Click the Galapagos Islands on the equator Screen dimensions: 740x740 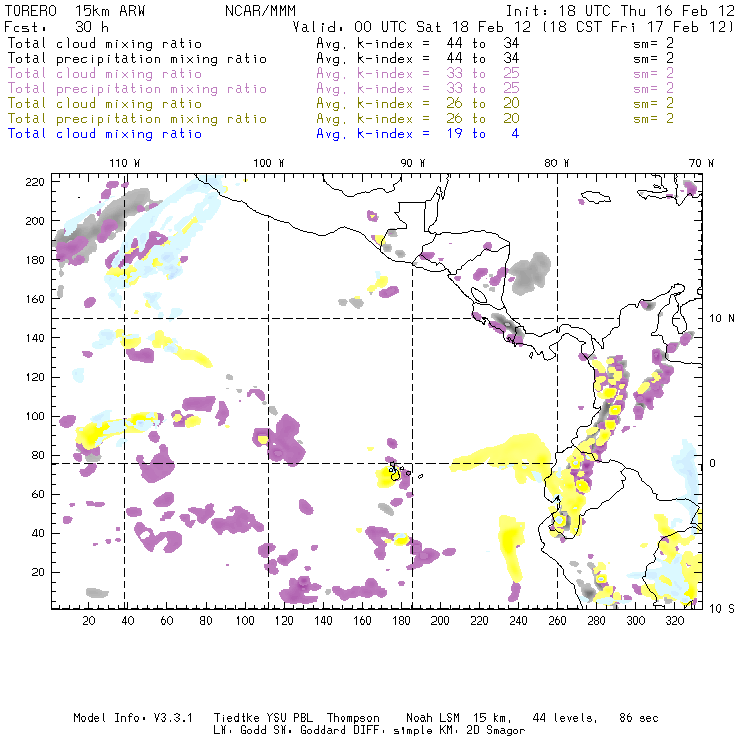pyautogui.click(x=398, y=470)
